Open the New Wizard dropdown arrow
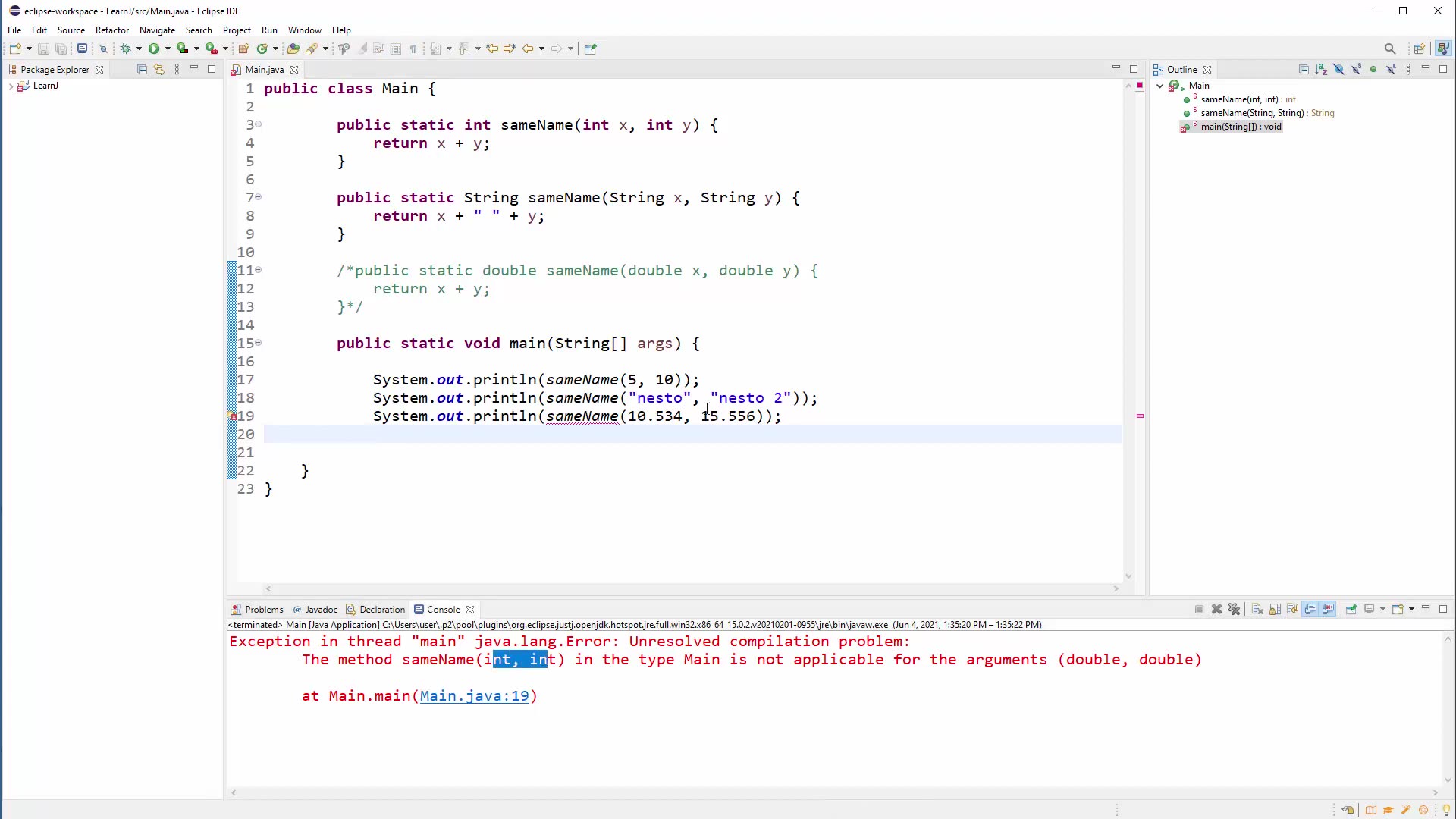 tap(28, 49)
